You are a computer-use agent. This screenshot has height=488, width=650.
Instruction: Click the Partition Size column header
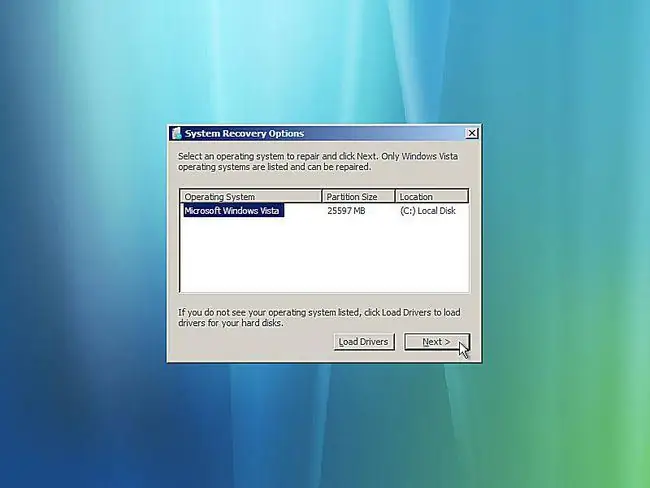click(x=359, y=196)
